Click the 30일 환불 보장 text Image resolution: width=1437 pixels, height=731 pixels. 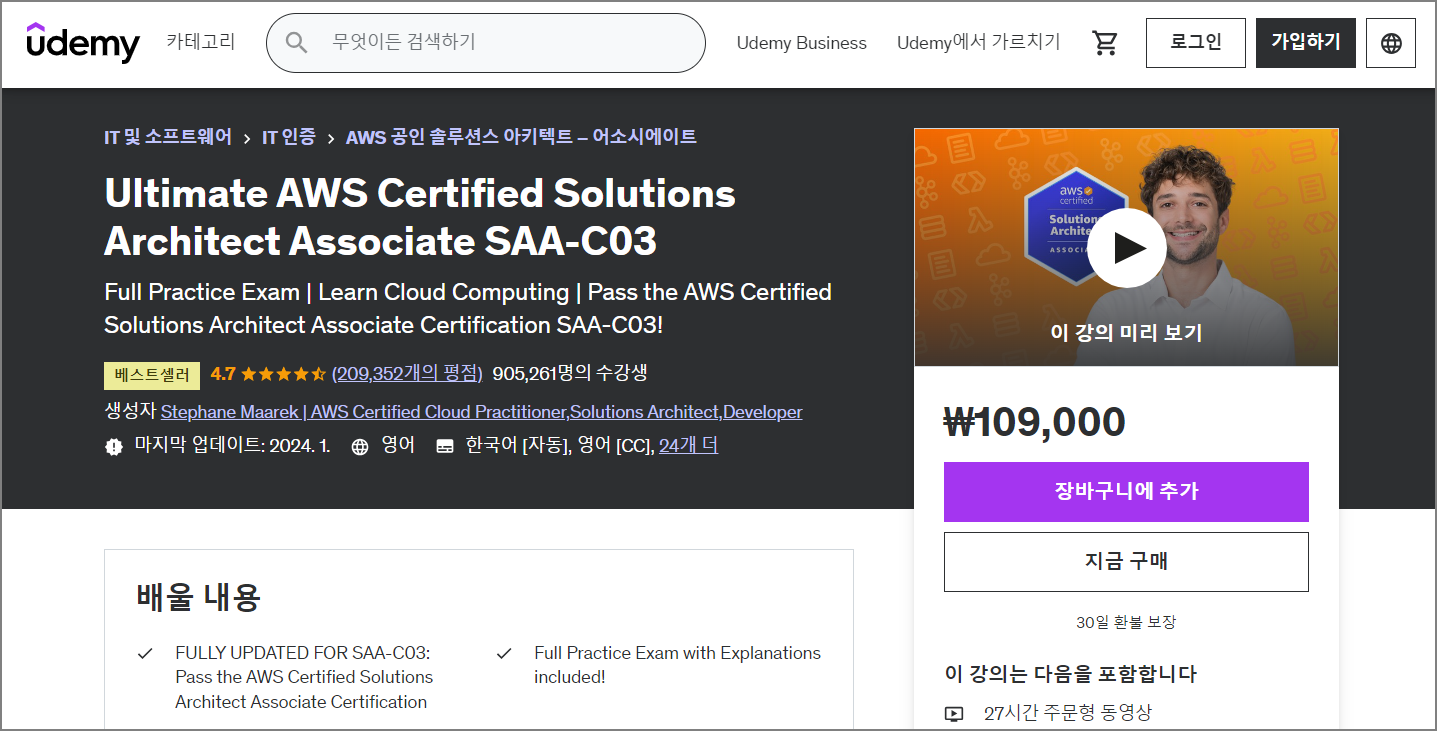pyautogui.click(x=1126, y=622)
